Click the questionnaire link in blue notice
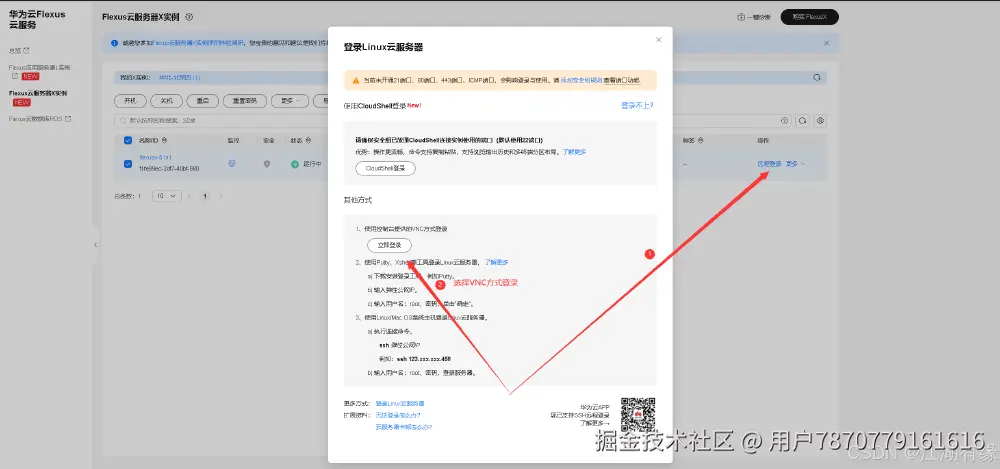The image size is (1000, 469). (198, 43)
